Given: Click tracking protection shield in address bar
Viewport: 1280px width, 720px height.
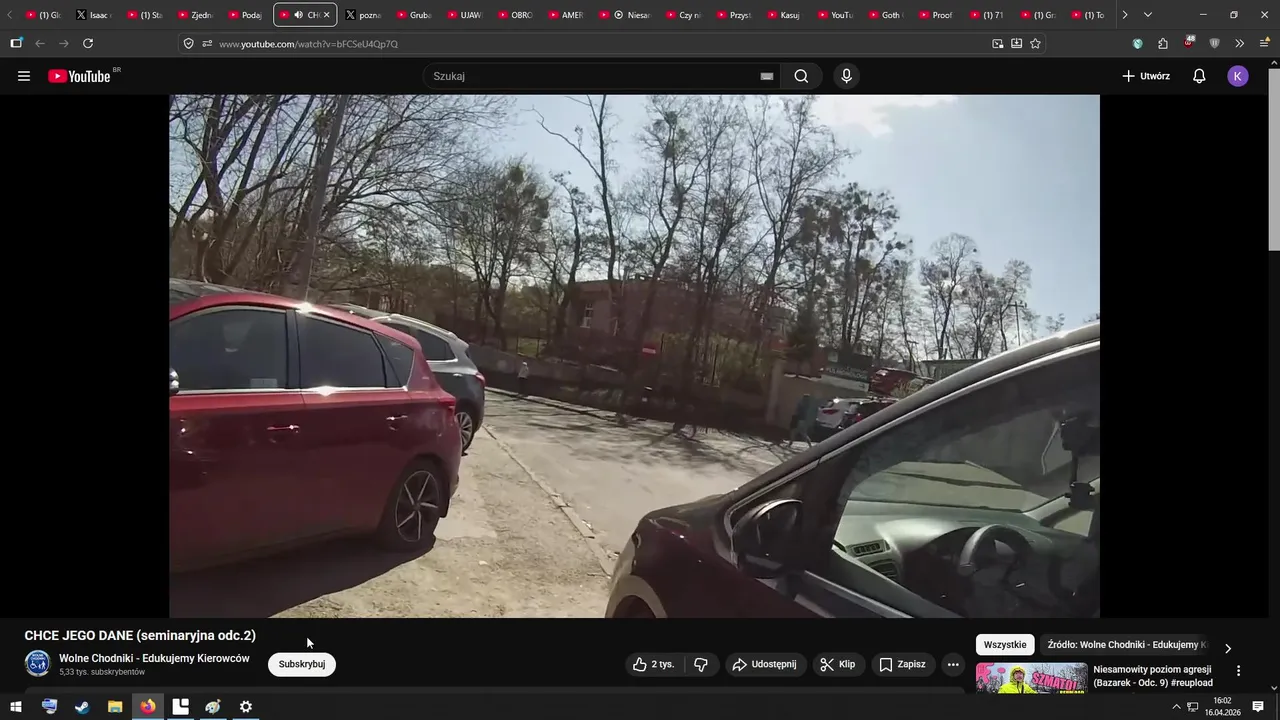Looking at the screenshot, I should coord(189,43).
